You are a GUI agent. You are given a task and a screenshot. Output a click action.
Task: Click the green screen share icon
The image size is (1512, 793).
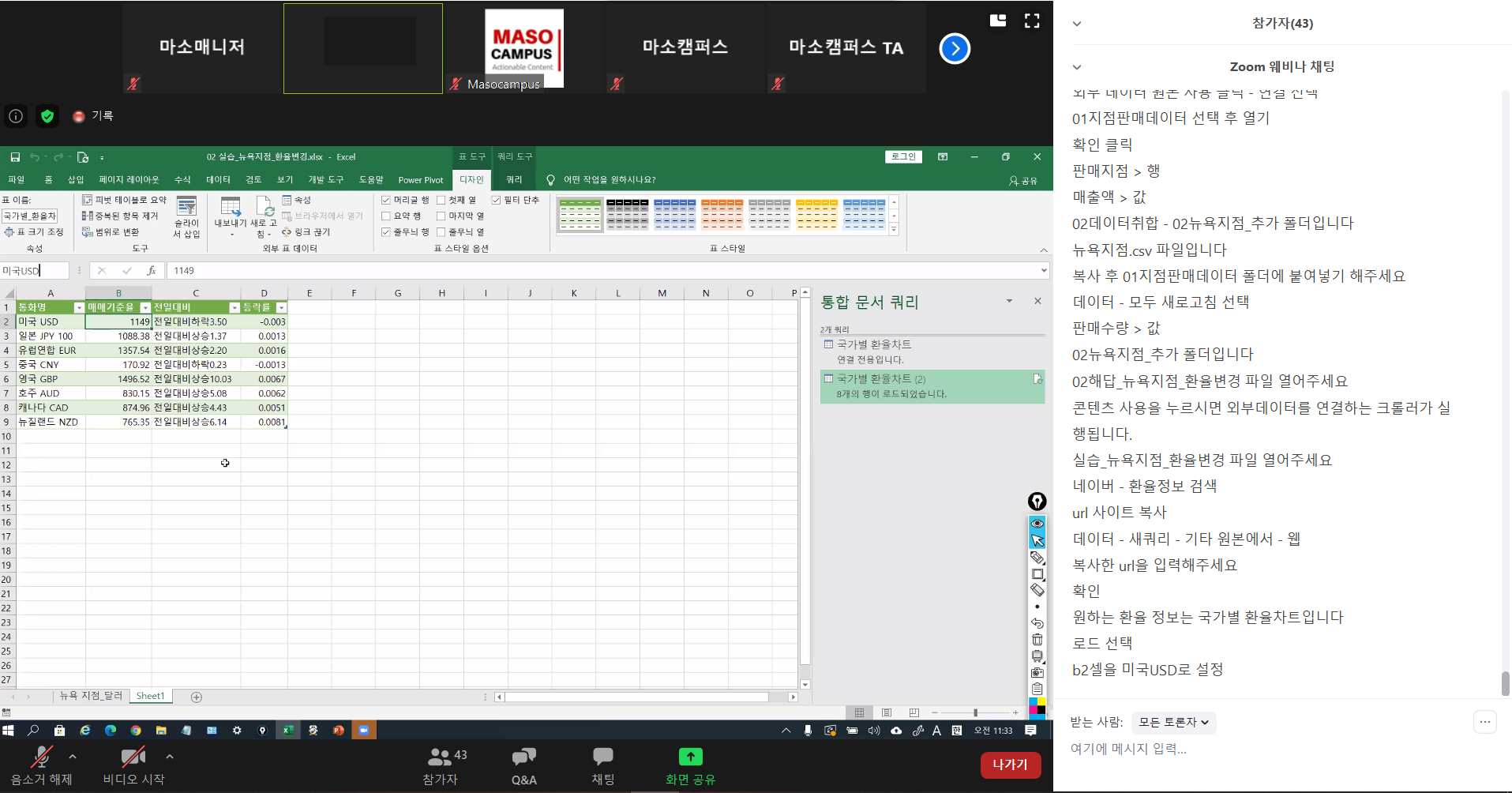coord(690,757)
